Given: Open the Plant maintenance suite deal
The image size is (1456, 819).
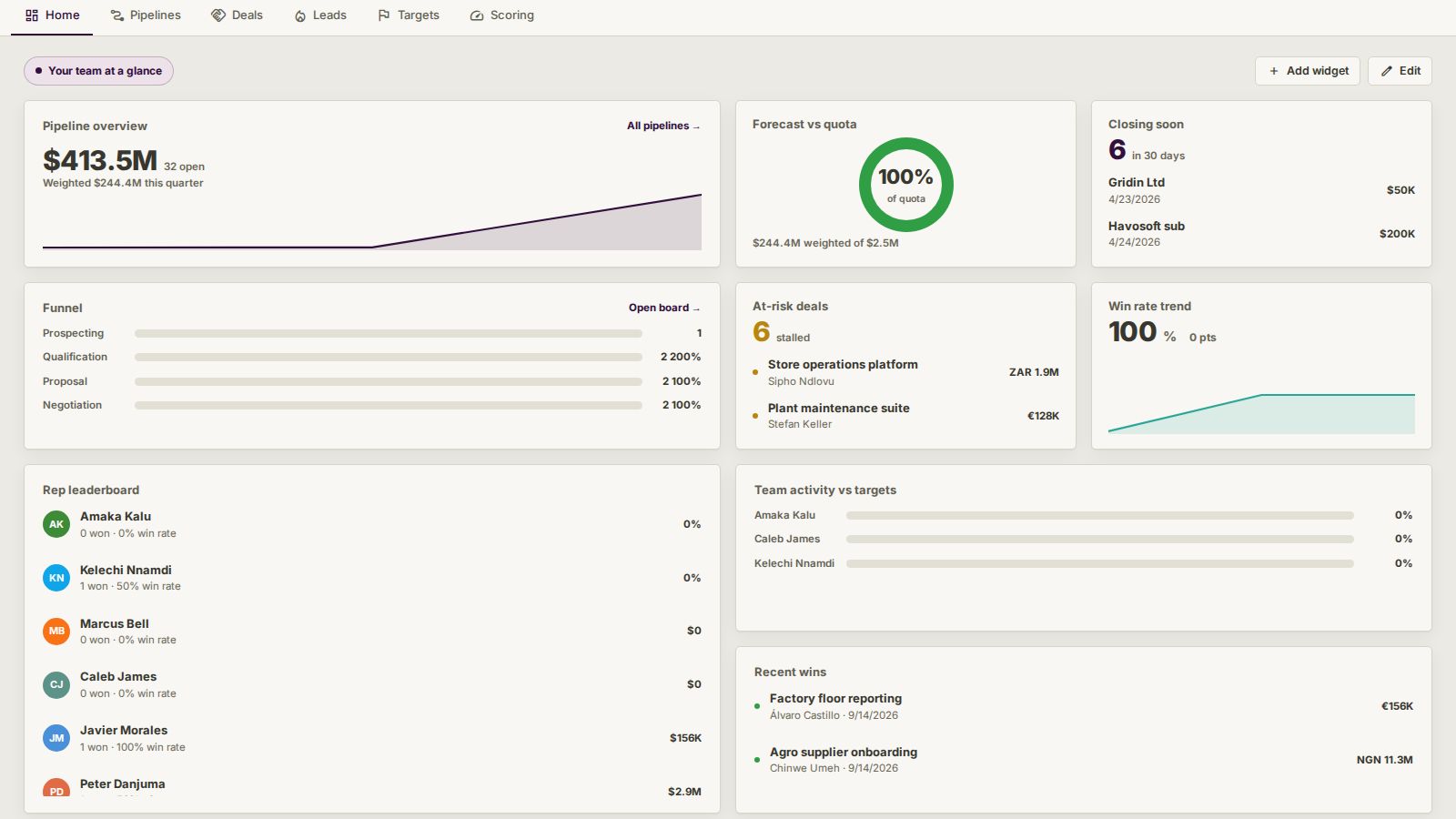Looking at the screenshot, I should [905, 416].
